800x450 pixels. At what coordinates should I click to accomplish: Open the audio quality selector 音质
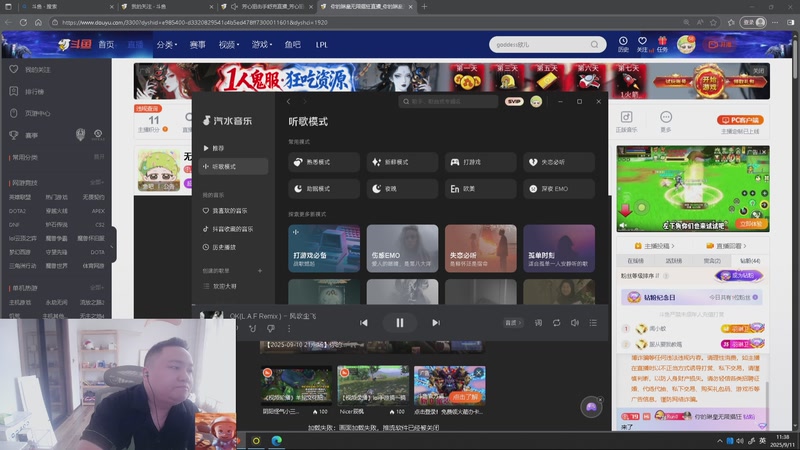tap(512, 322)
